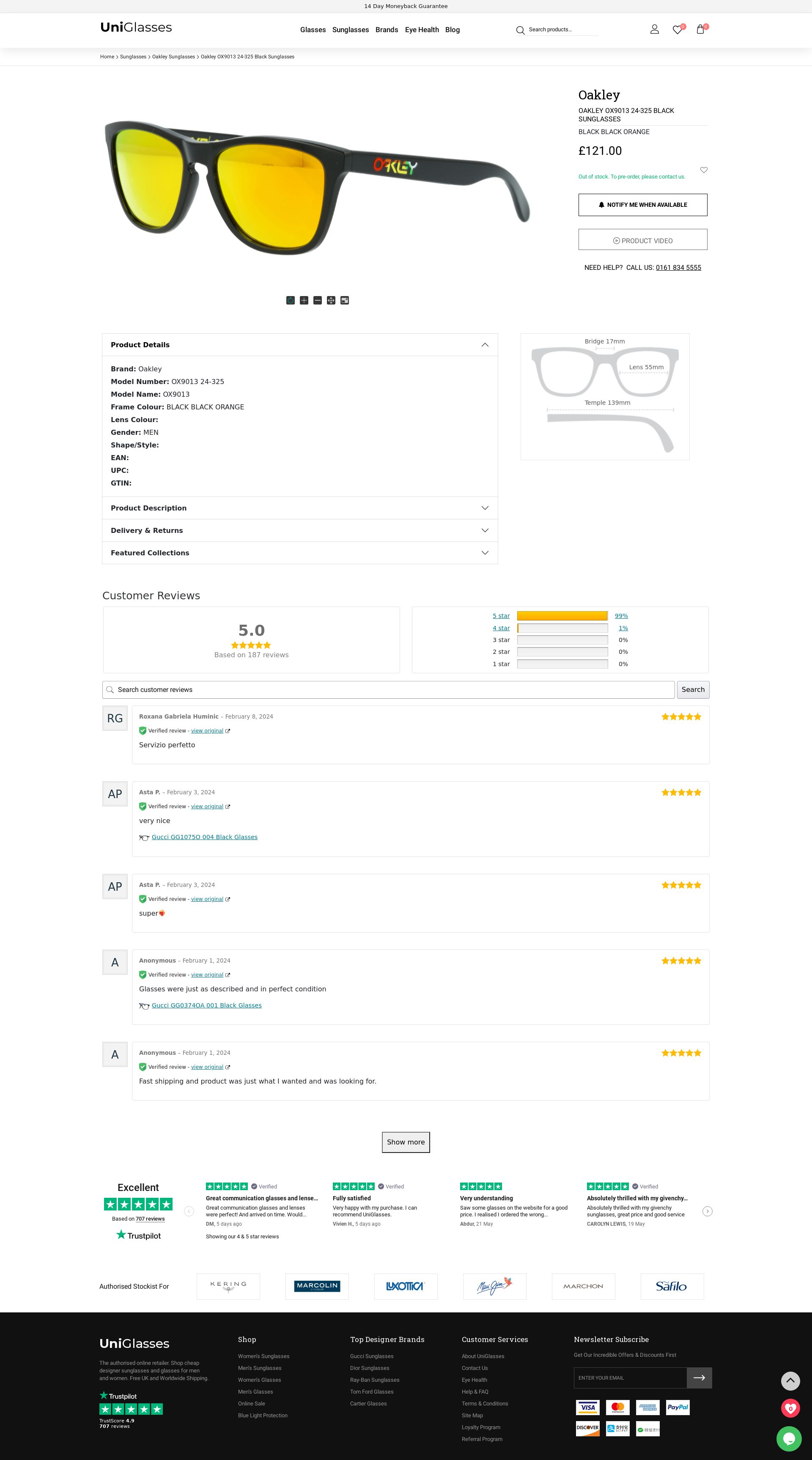
Task: Expand the Delivery & Returns section
Action: (x=300, y=530)
